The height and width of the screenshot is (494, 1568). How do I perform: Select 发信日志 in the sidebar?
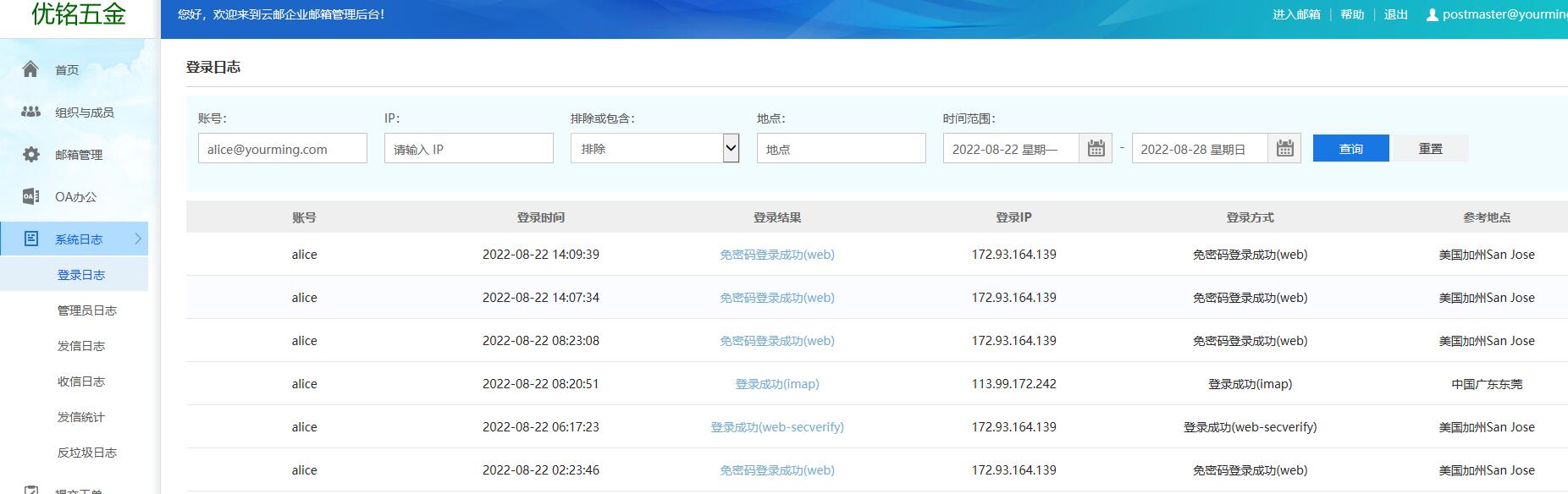[x=80, y=346]
